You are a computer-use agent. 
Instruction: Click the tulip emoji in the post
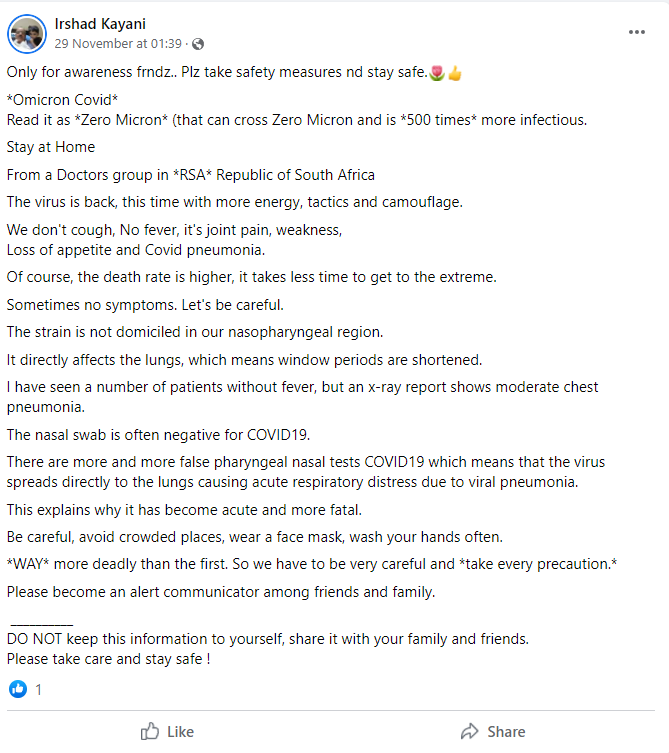pyautogui.click(x=436, y=73)
